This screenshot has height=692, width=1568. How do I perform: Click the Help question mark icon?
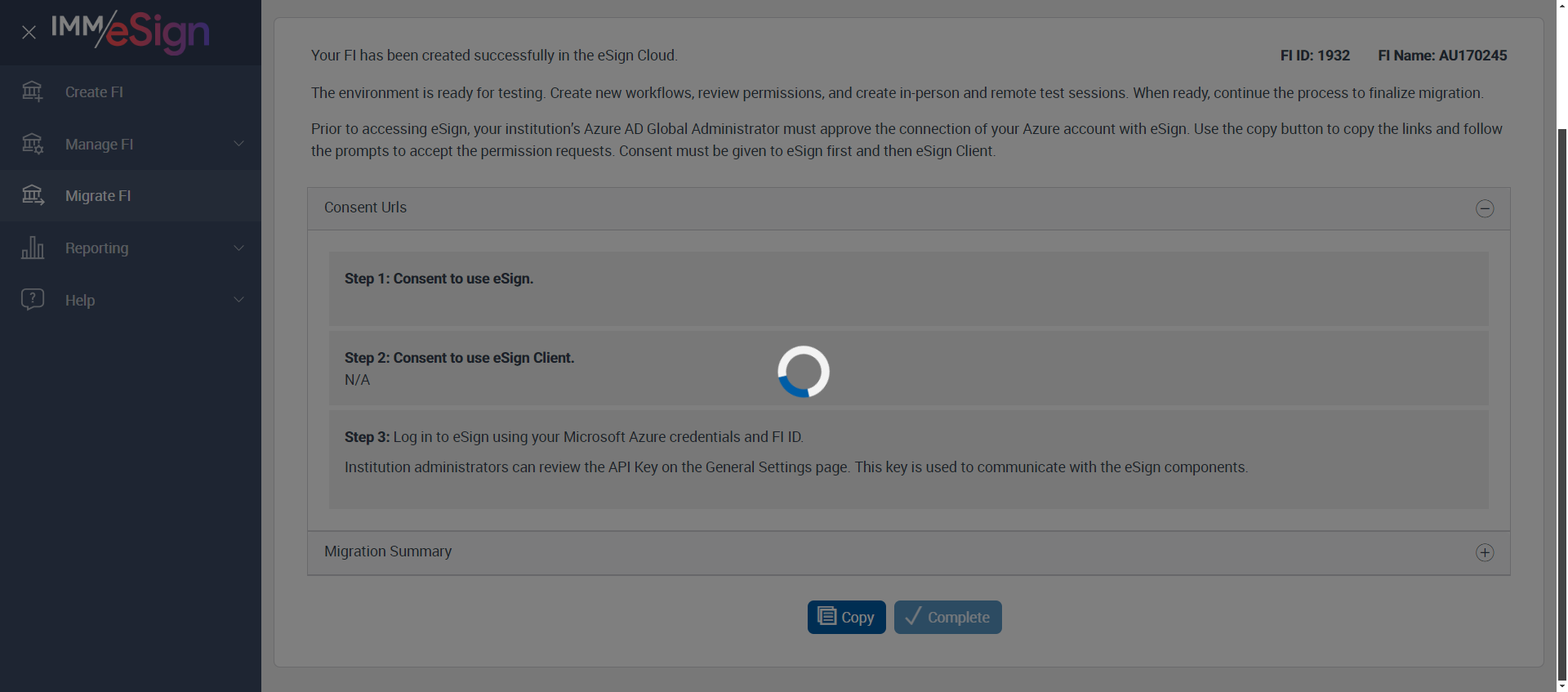33,299
